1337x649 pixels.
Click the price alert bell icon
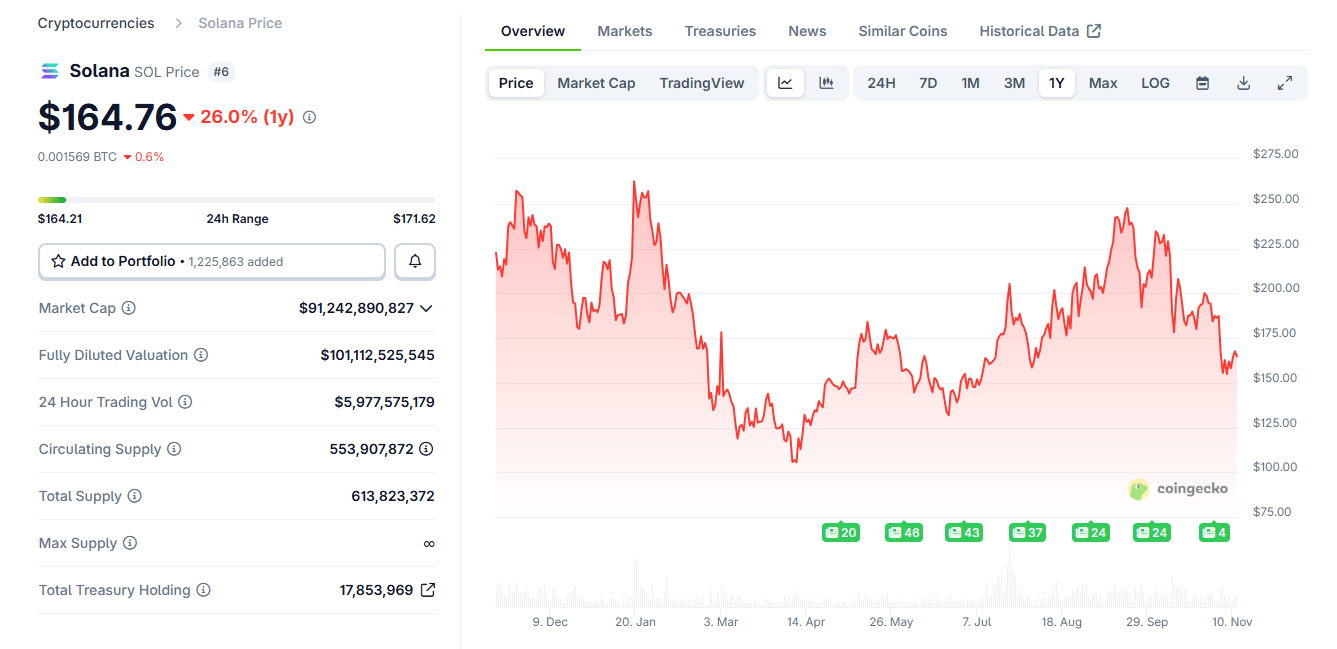pos(415,261)
